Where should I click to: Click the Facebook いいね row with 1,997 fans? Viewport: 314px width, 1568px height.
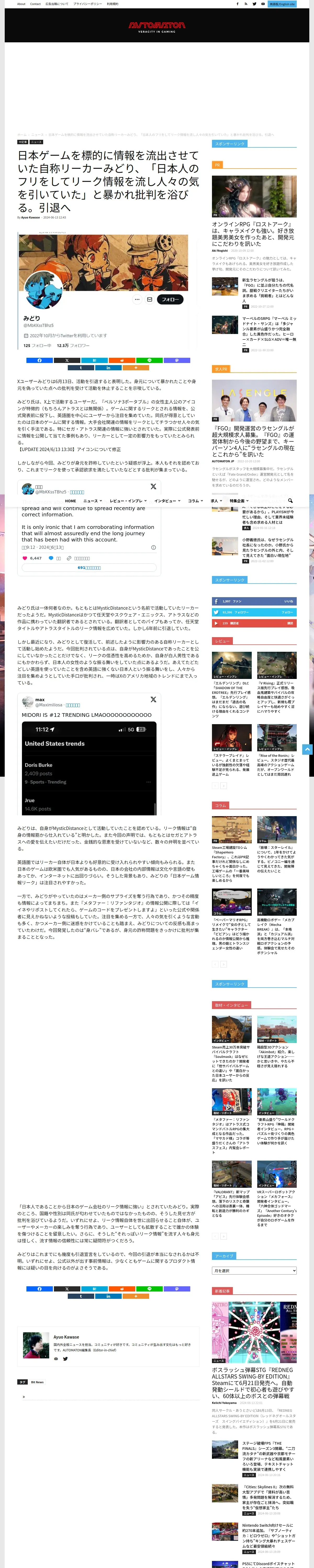click(254, 601)
